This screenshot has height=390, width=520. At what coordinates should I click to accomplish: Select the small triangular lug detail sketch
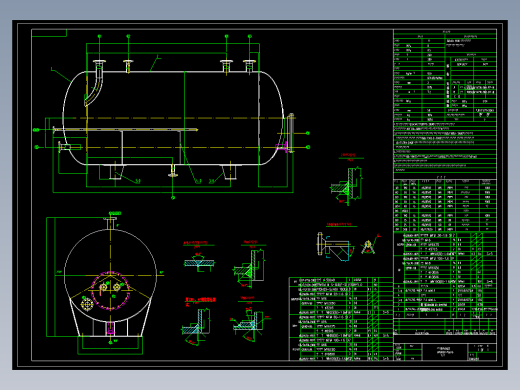click(x=369, y=247)
